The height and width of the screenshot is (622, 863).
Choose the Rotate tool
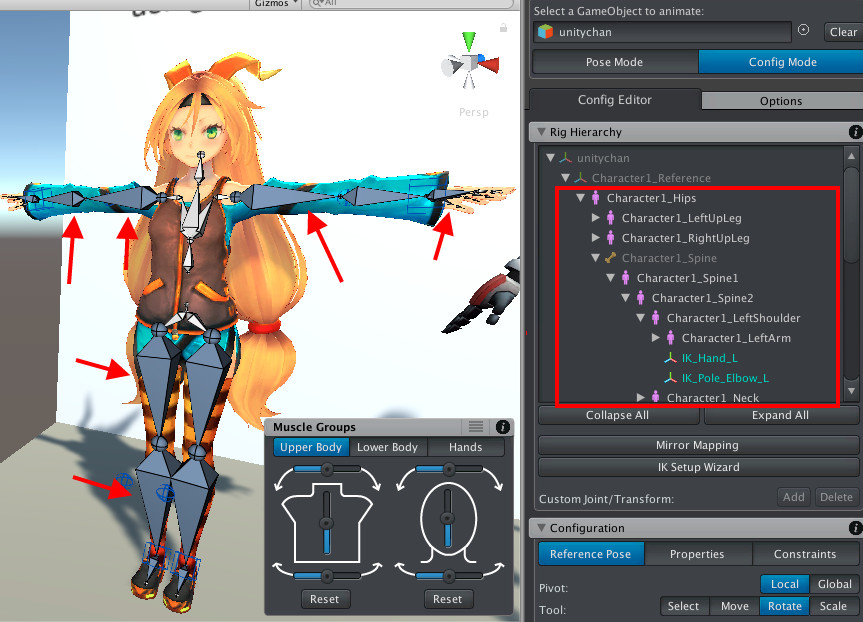click(x=784, y=606)
